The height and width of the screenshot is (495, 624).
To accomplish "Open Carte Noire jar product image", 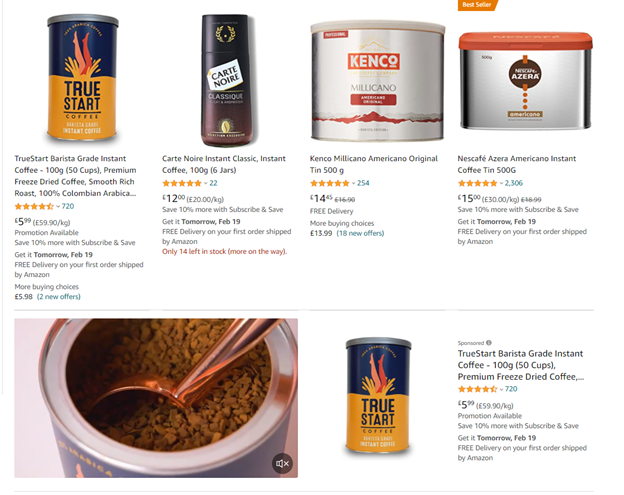I will click(x=227, y=80).
